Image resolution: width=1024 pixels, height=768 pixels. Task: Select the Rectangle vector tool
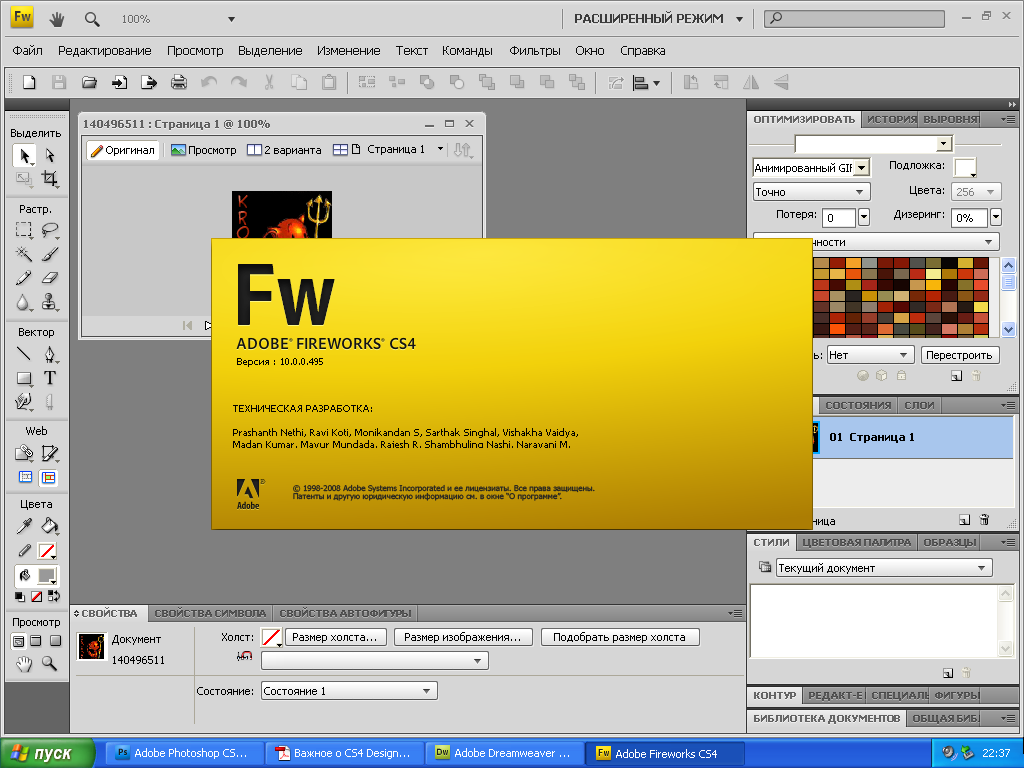pyautogui.click(x=24, y=378)
